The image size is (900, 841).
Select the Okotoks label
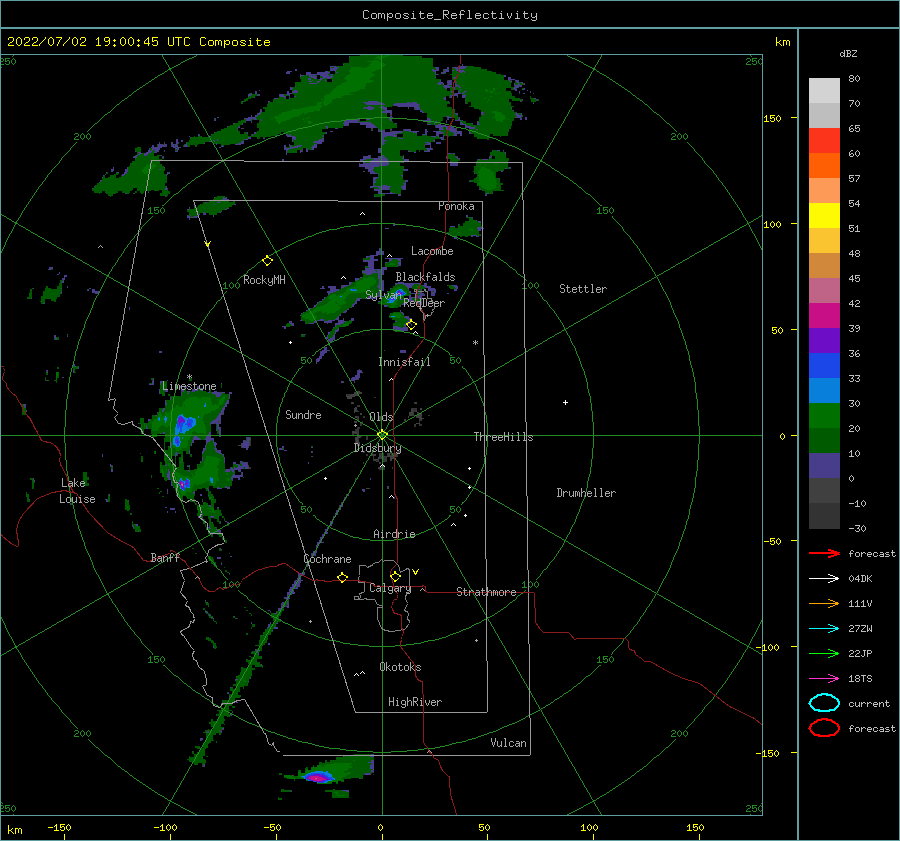point(400,667)
